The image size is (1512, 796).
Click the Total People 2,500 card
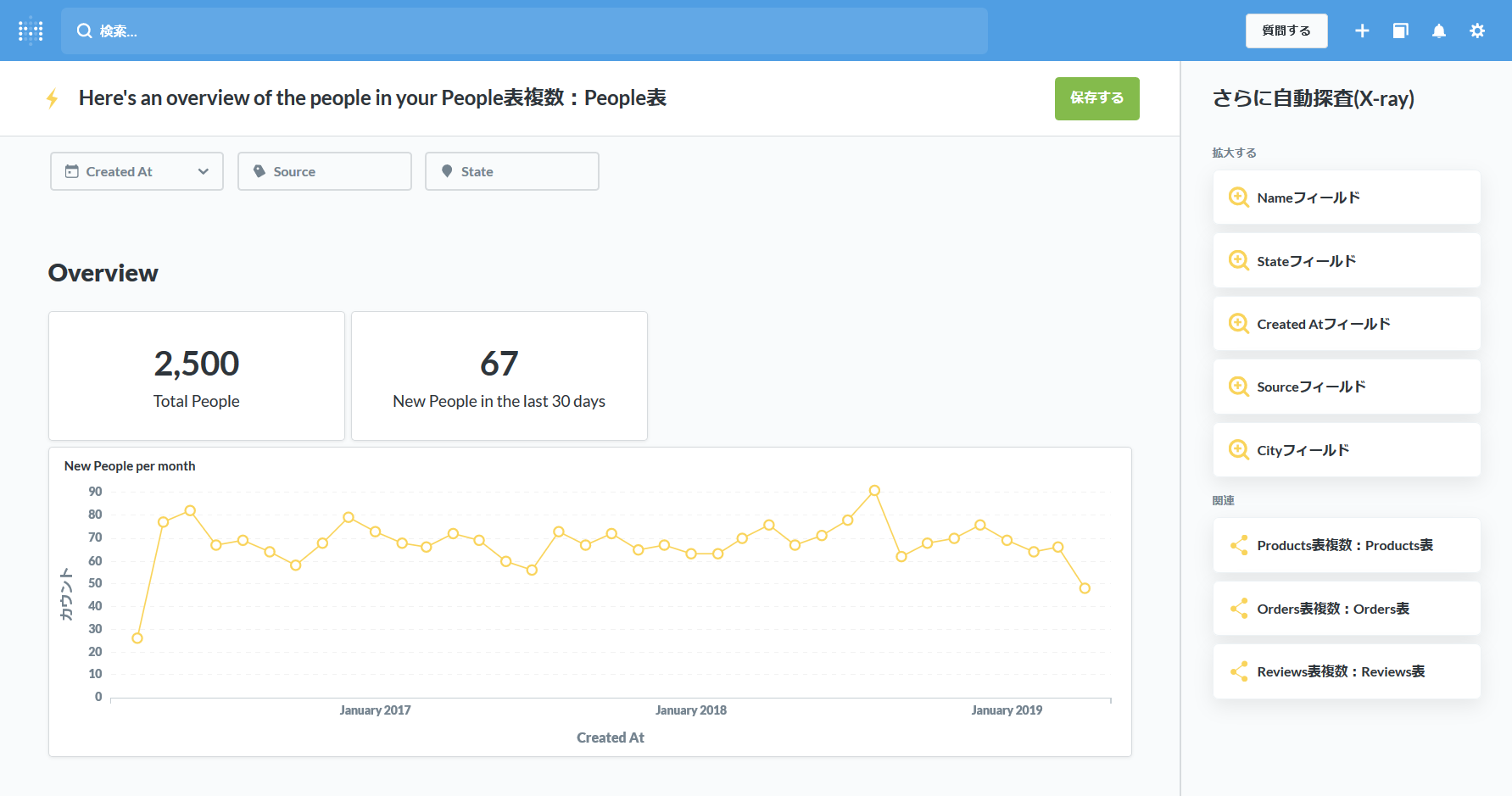(x=197, y=376)
